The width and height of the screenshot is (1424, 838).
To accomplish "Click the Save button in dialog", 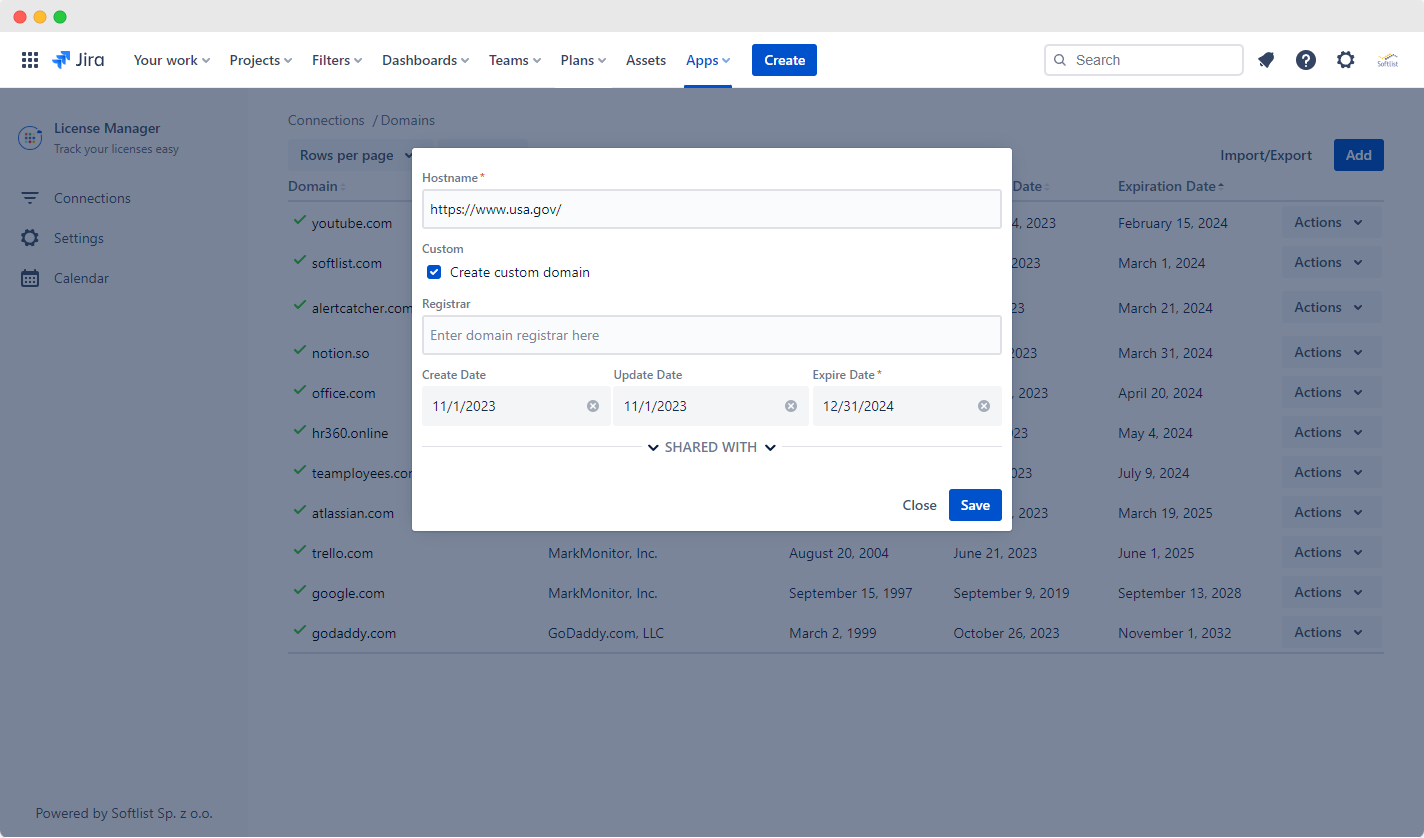I will [x=975, y=505].
